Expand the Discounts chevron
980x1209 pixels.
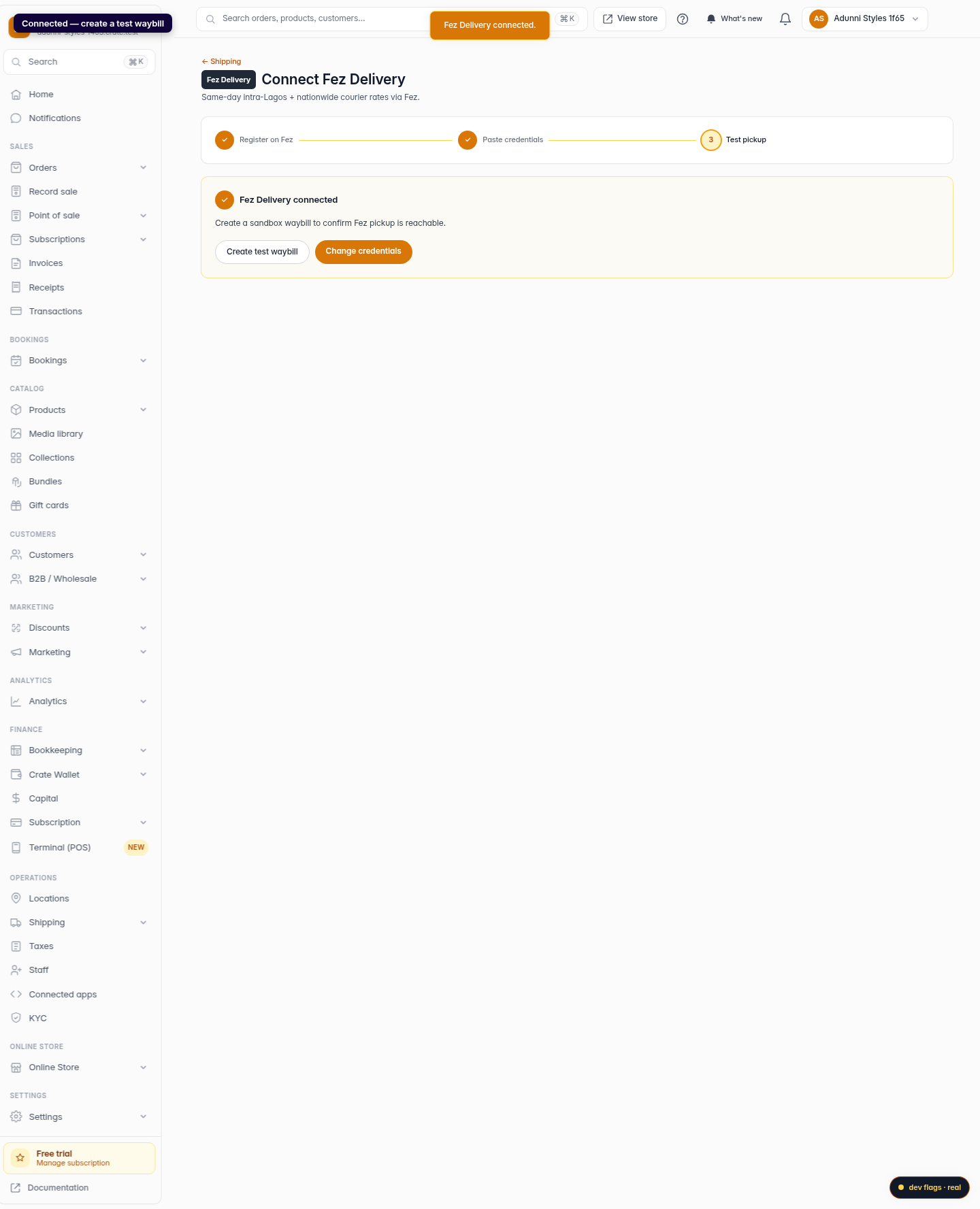(144, 628)
